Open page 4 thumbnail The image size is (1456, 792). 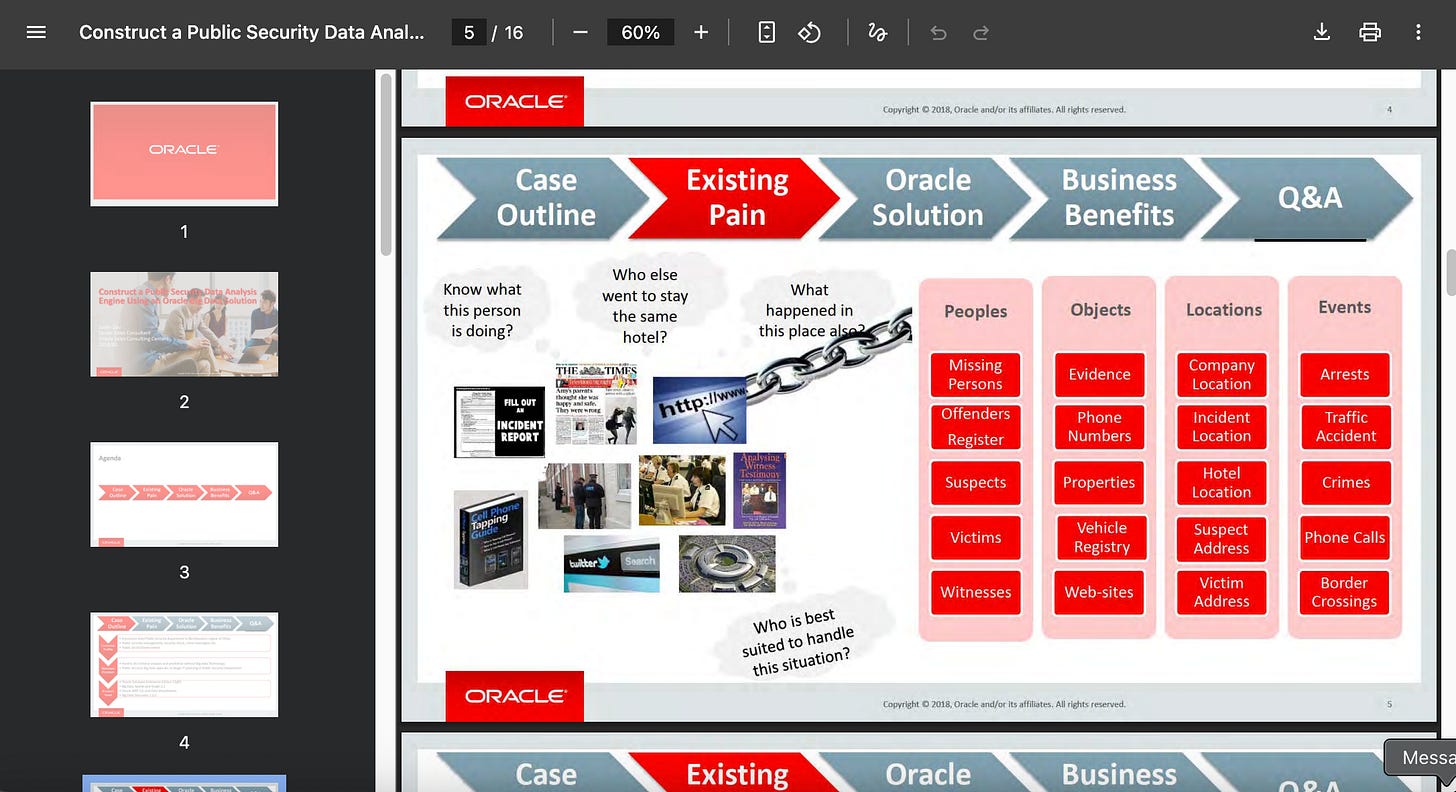184,664
